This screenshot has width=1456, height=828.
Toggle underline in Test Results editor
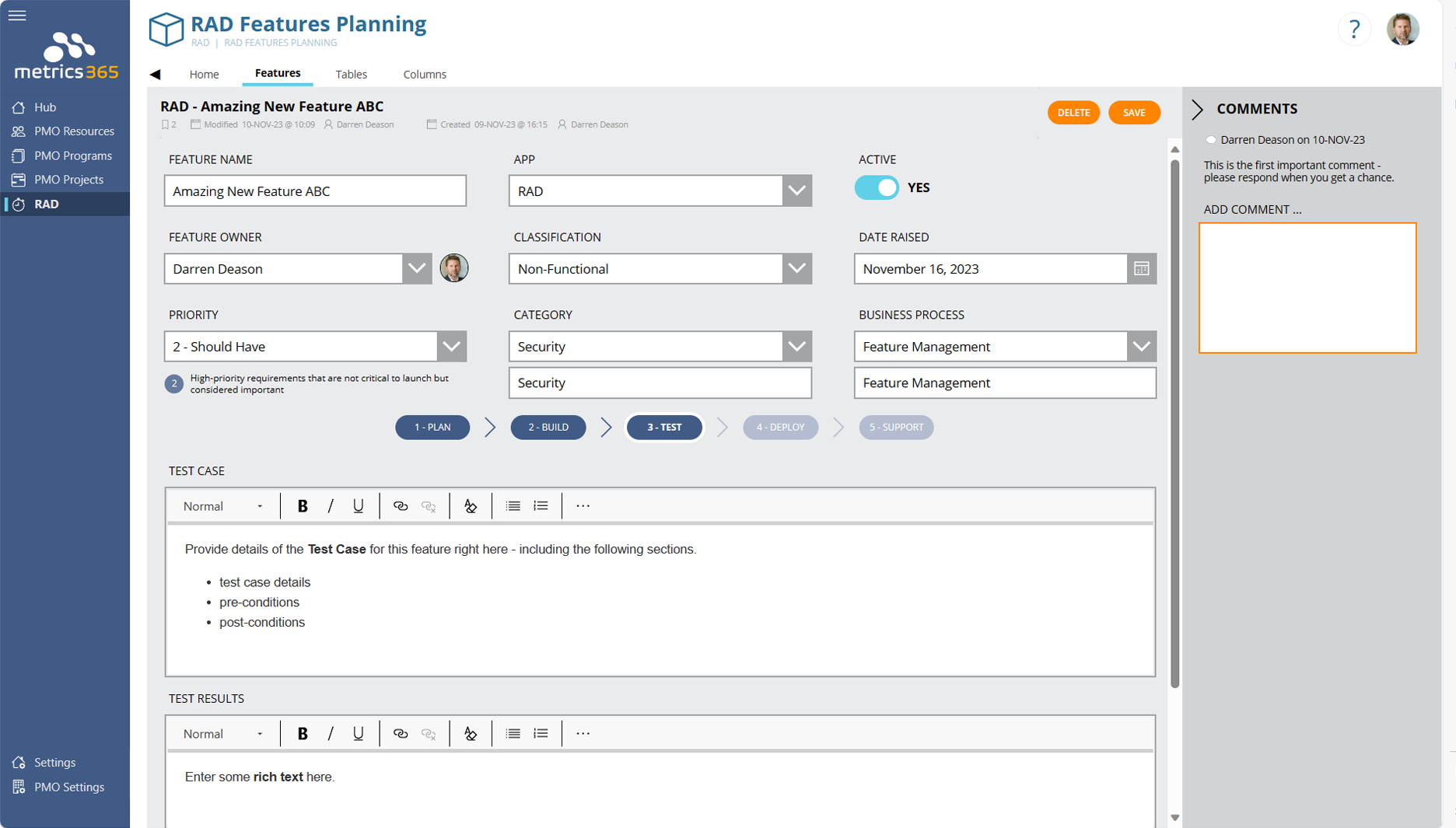[x=359, y=734]
